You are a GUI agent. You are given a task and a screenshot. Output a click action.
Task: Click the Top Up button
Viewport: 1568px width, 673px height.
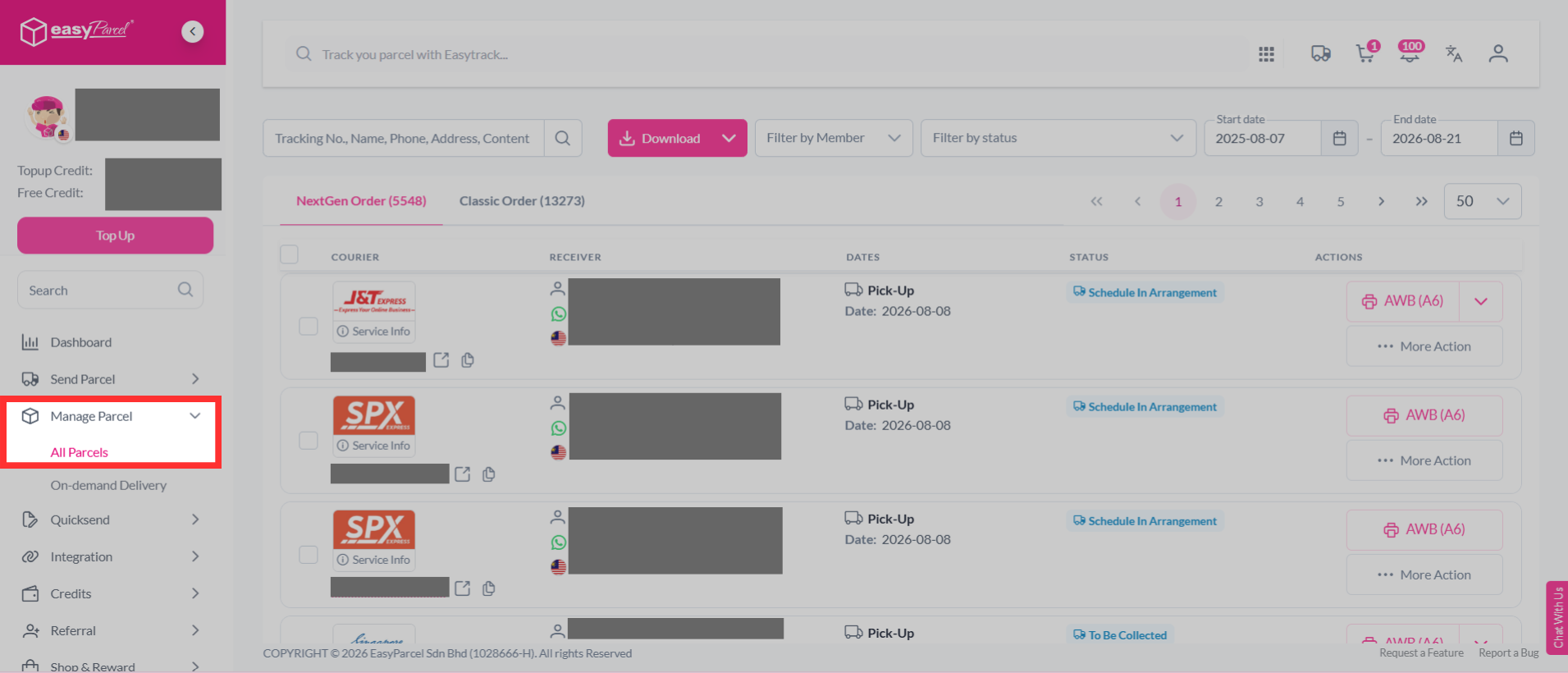pyautogui.click(x=115, y=236)
